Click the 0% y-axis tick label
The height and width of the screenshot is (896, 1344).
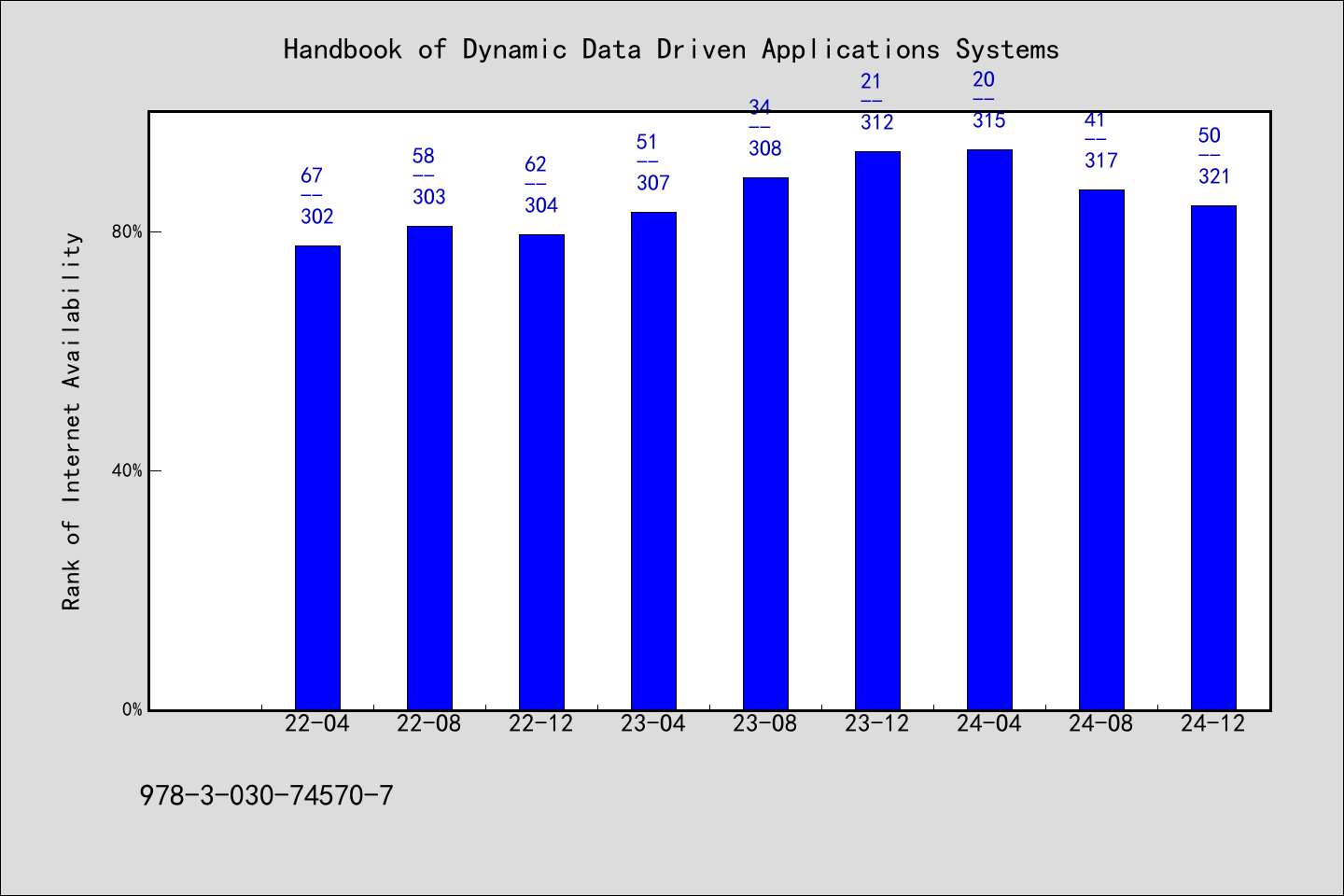[x=132, y=709]
